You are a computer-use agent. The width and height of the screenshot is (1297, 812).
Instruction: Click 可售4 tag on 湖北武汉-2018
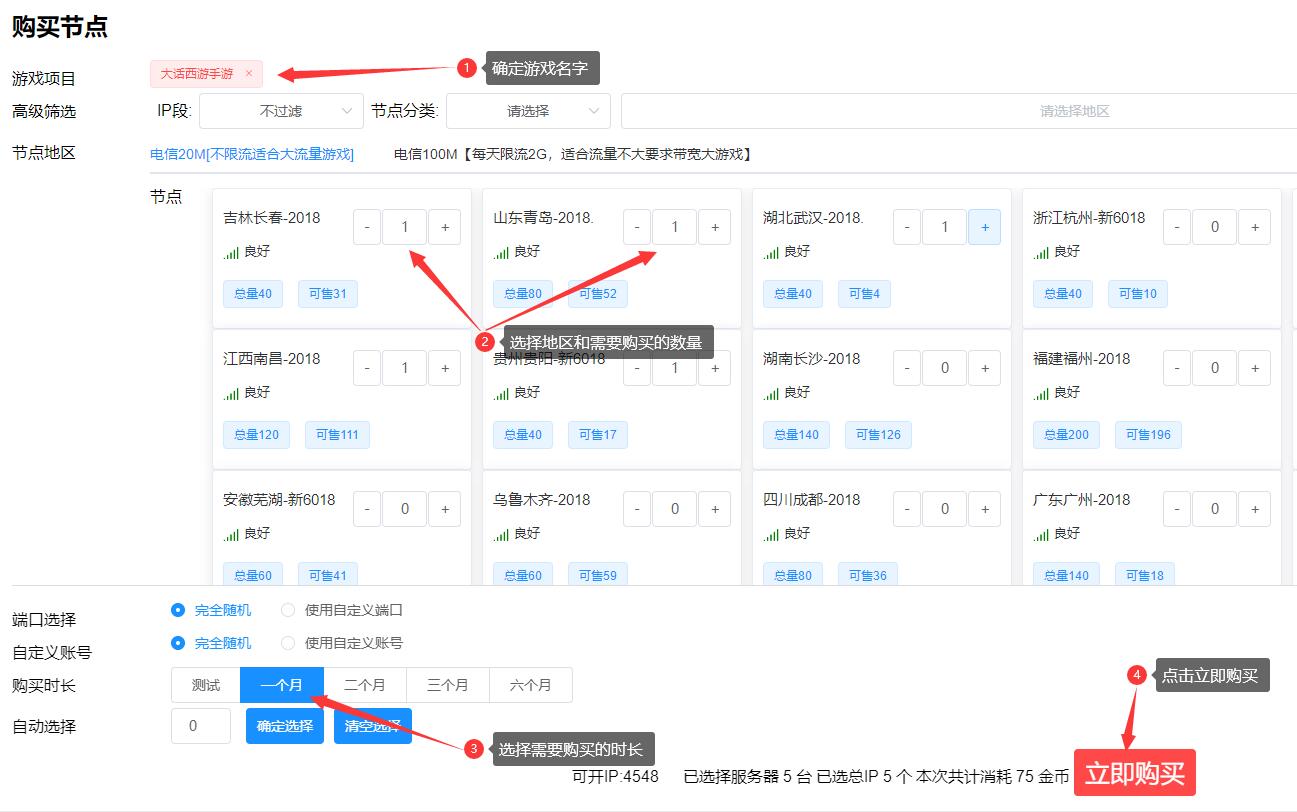pyautogui.click(x=865, y=293)
